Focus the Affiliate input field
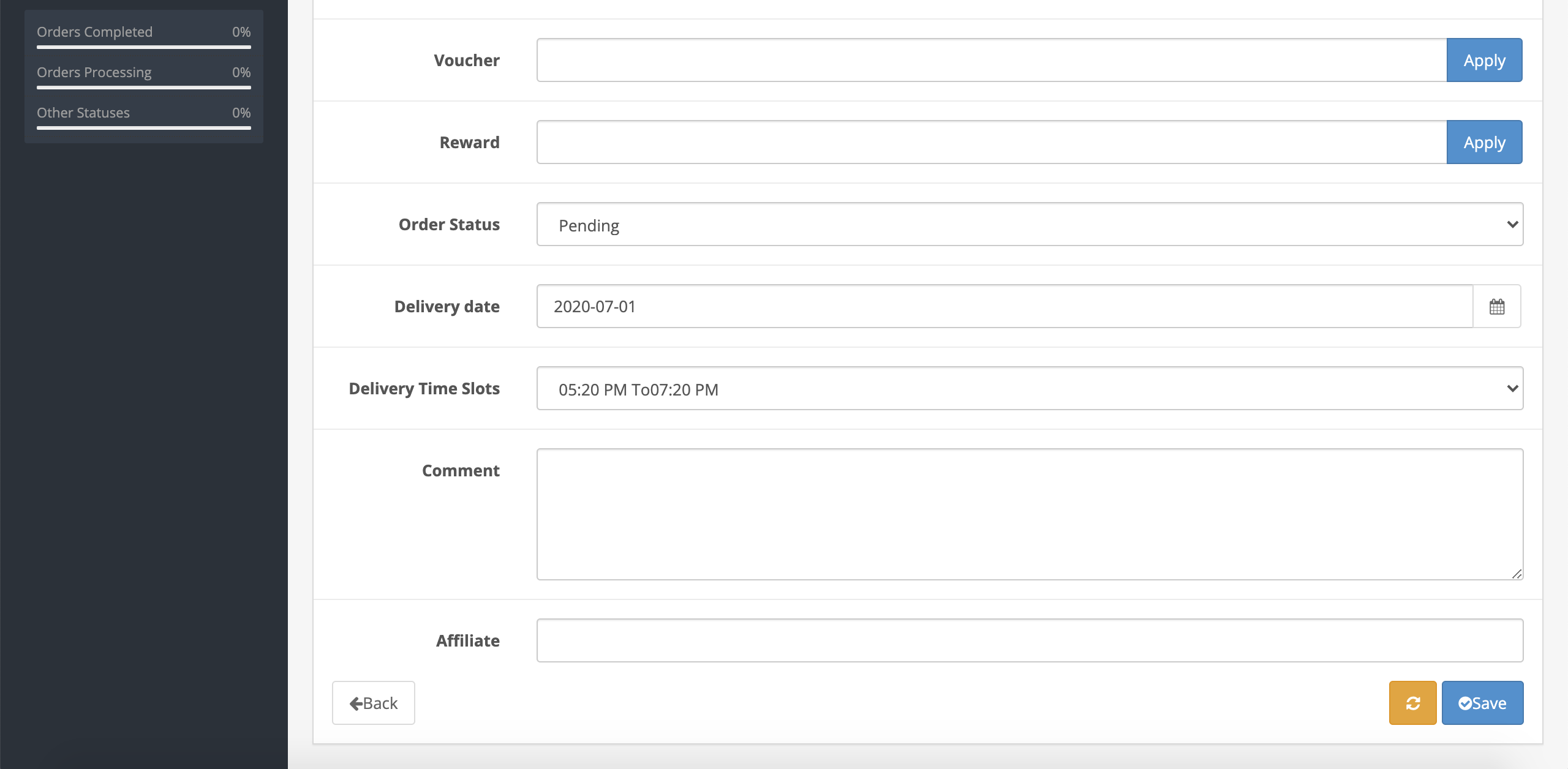 [1030, 640]
